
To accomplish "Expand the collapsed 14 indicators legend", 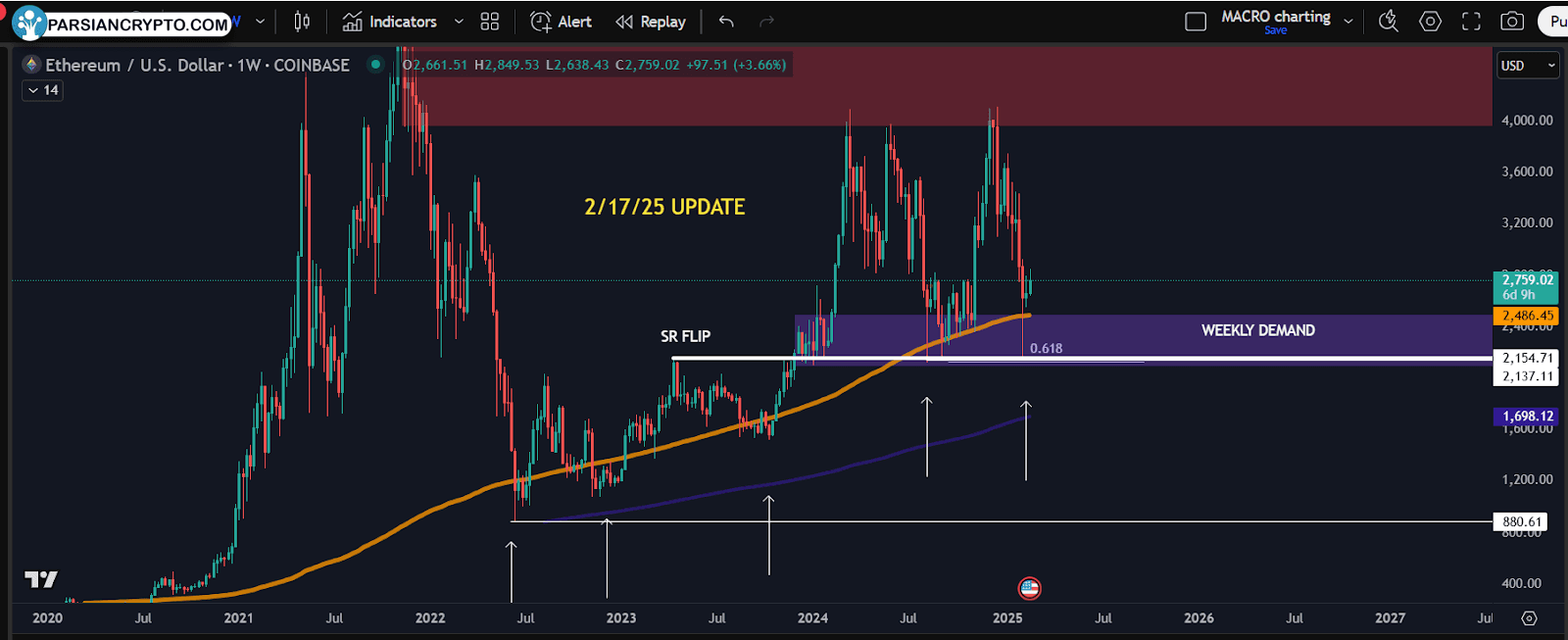I will click(x=42, y=90).
